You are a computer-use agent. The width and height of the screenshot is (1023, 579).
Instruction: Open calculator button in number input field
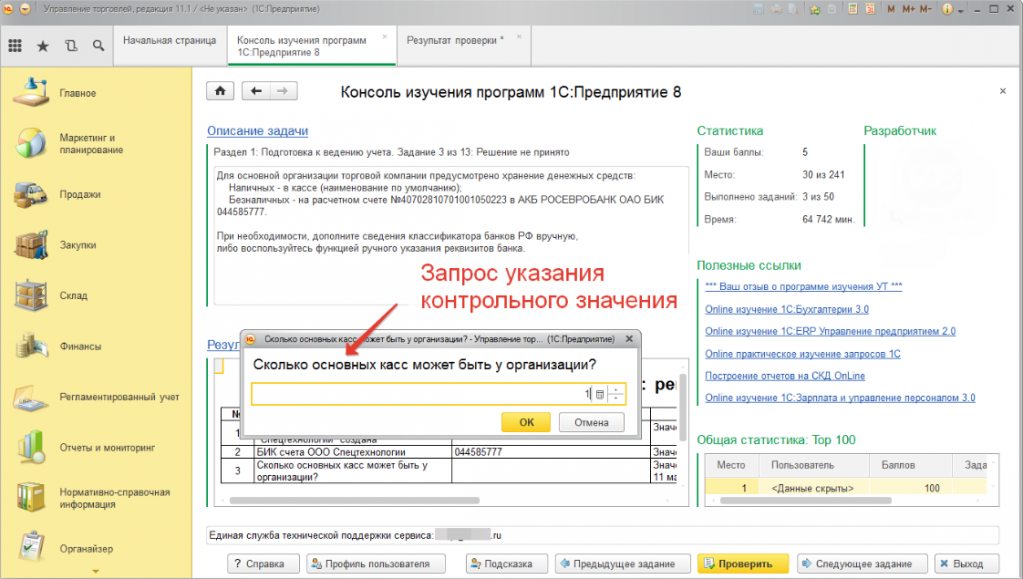600,394
